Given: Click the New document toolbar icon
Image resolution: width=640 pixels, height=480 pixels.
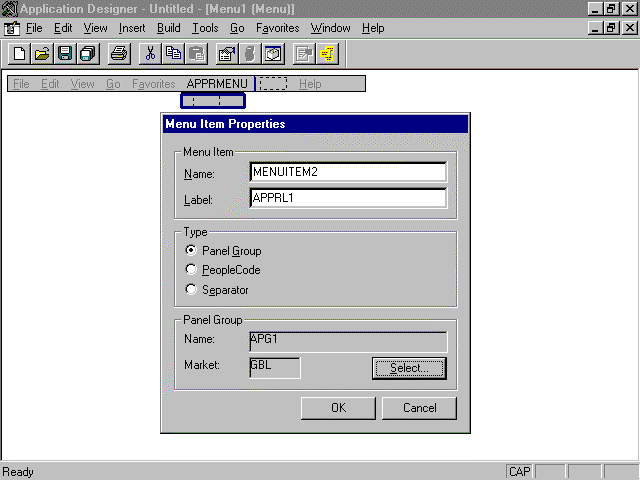Looking at the screenshot, I should [x=20, y=53].
